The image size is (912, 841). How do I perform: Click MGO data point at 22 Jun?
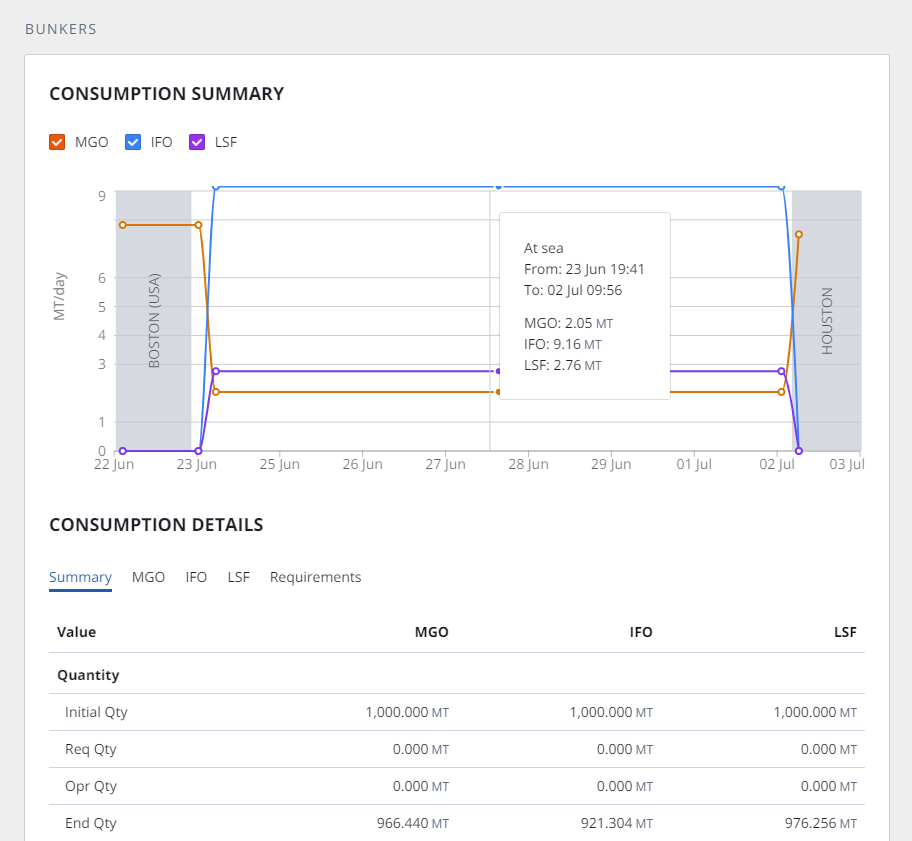123,225
